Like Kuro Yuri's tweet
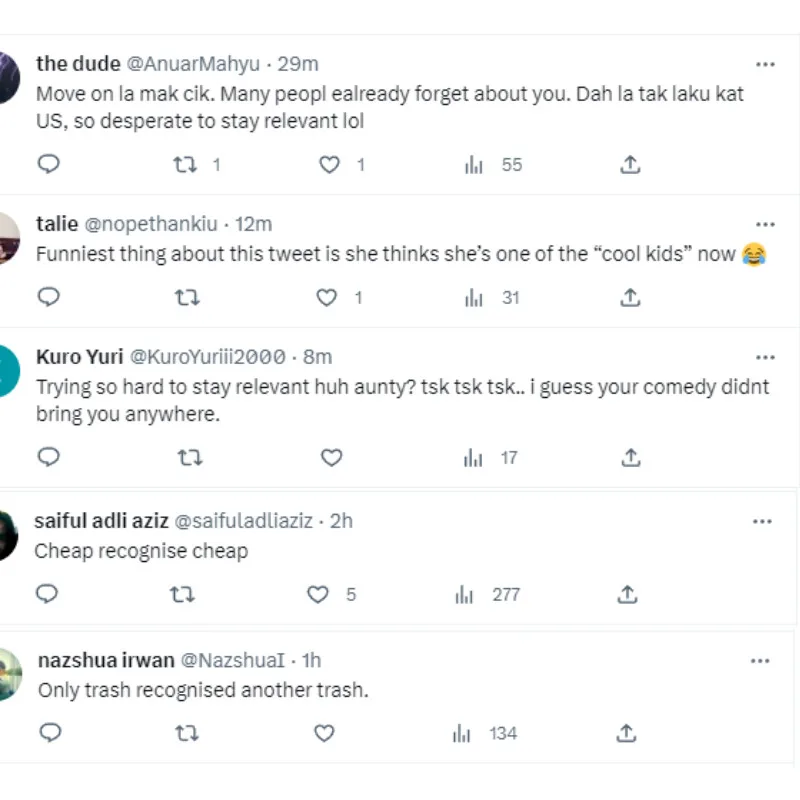Viewport: 800px width, 800px height. point(331,458)
